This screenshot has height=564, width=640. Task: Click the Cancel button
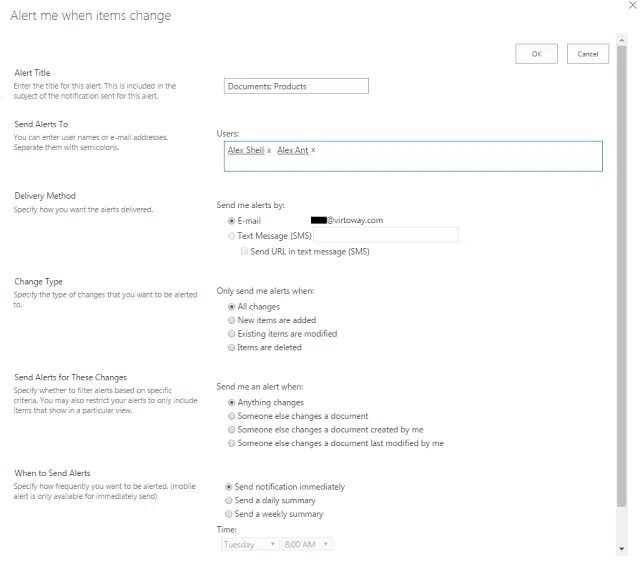(x=588, y=54)
